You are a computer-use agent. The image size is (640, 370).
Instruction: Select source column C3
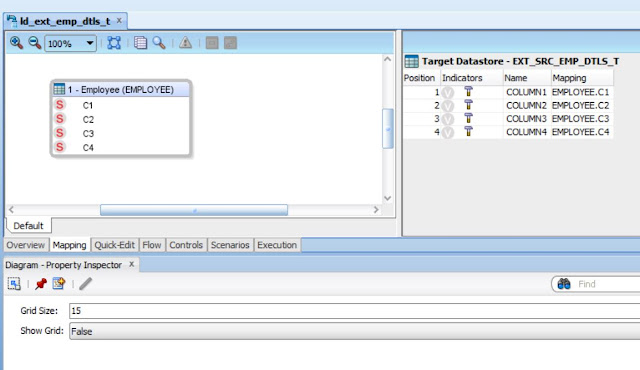pyautogui.click(x=88, y=133)
